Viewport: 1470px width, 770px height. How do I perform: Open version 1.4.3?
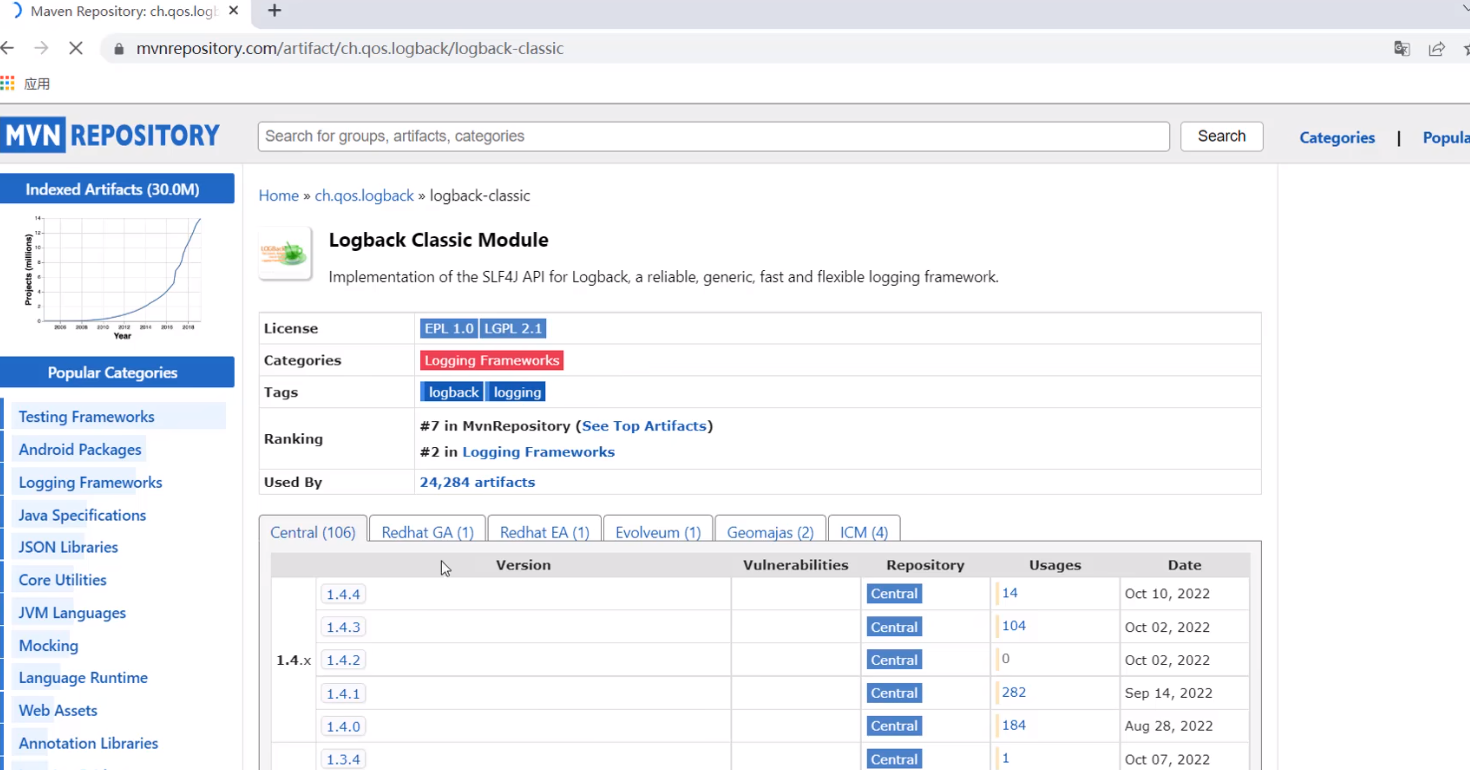coord(343,627)
